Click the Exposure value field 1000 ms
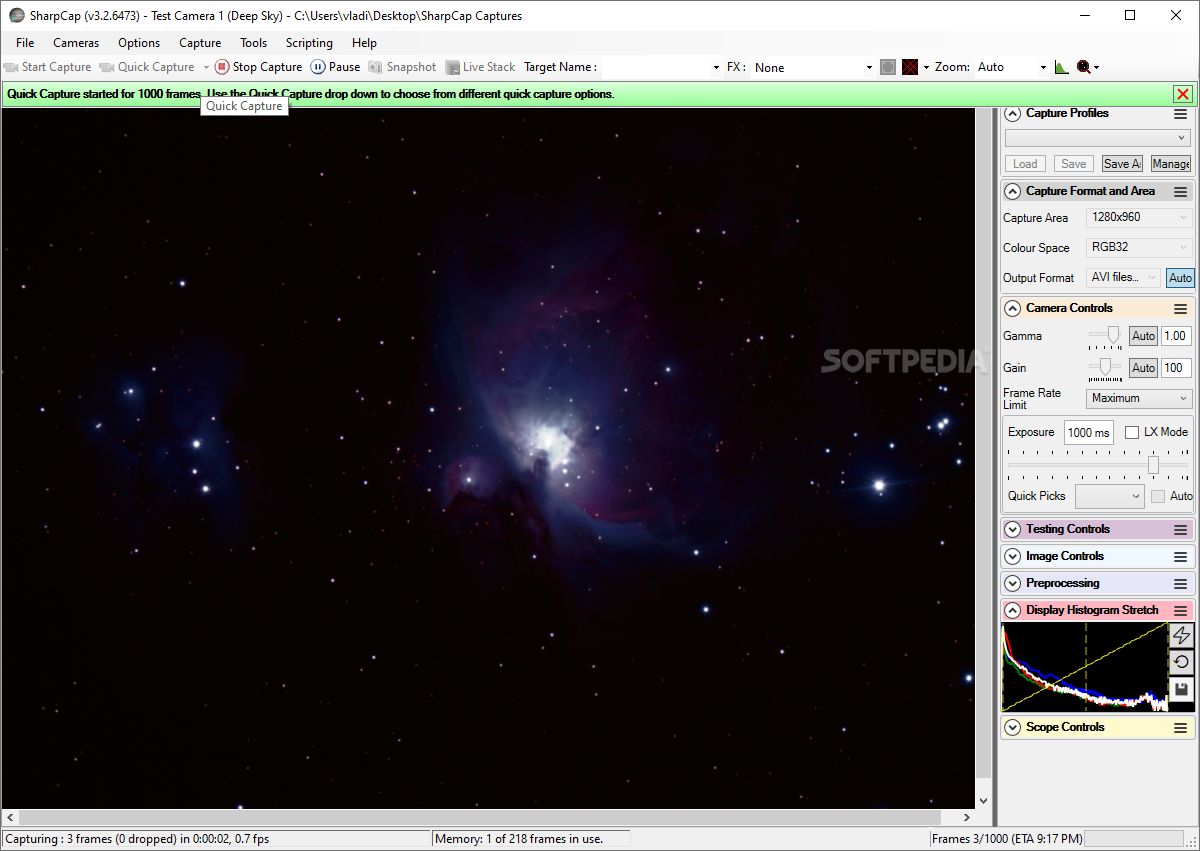The width and height of the screenshot is (1200, 851). [1088, 432]
